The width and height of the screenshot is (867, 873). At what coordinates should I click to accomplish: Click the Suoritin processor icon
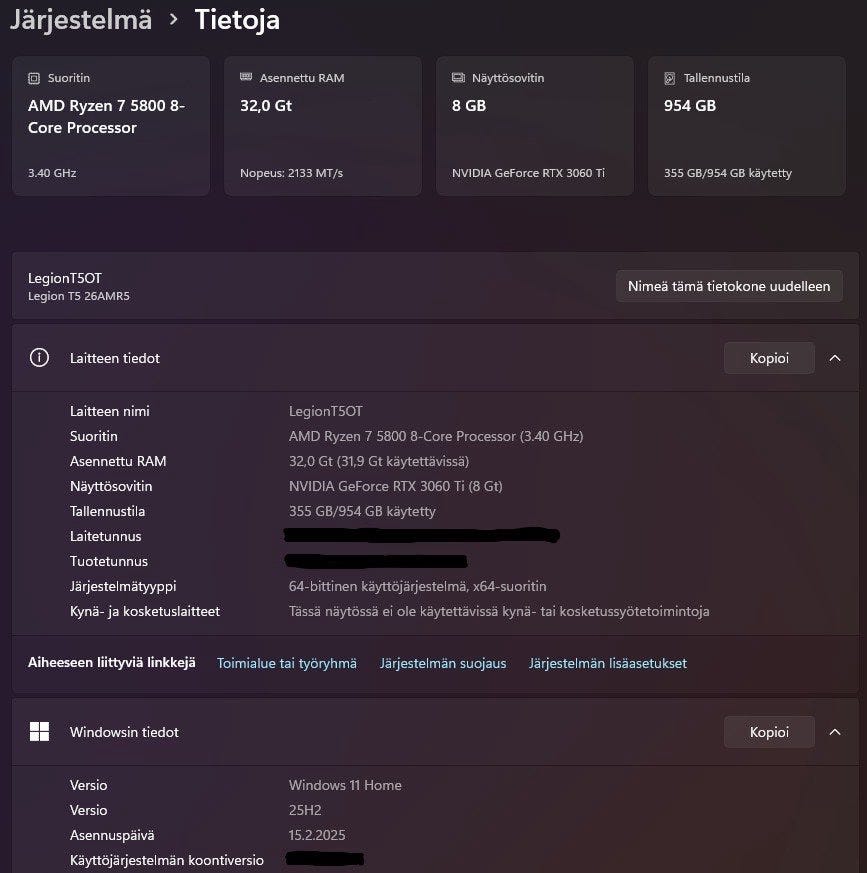pos(34,79)
